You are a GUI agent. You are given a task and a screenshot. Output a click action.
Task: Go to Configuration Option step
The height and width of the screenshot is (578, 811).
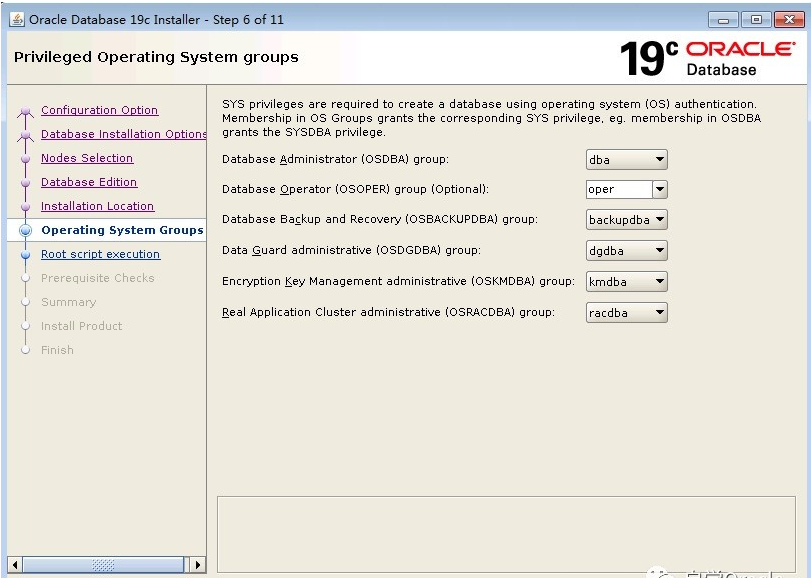tap(99, 110)
